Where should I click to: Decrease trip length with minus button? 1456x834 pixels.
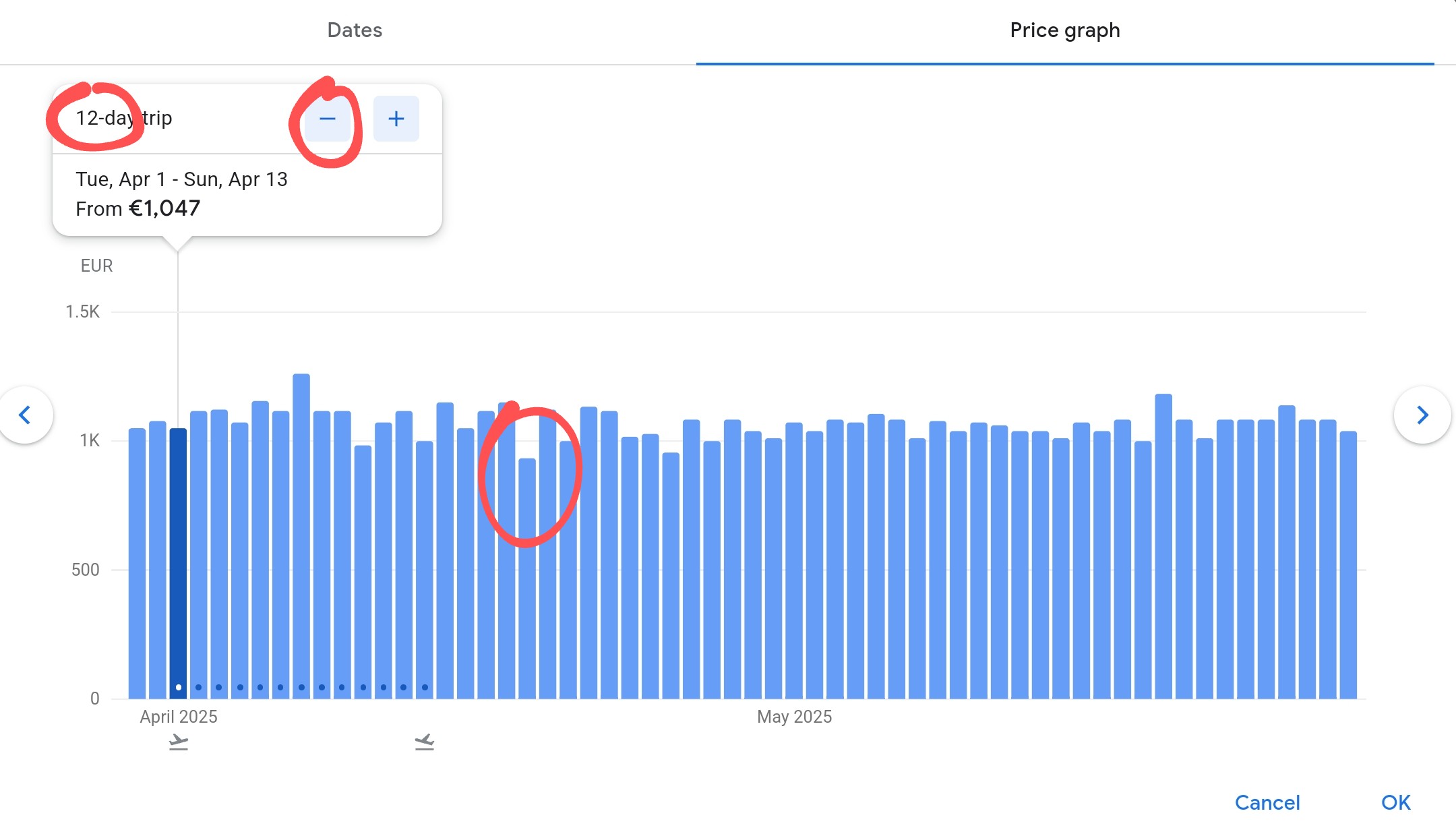(328, 119)
